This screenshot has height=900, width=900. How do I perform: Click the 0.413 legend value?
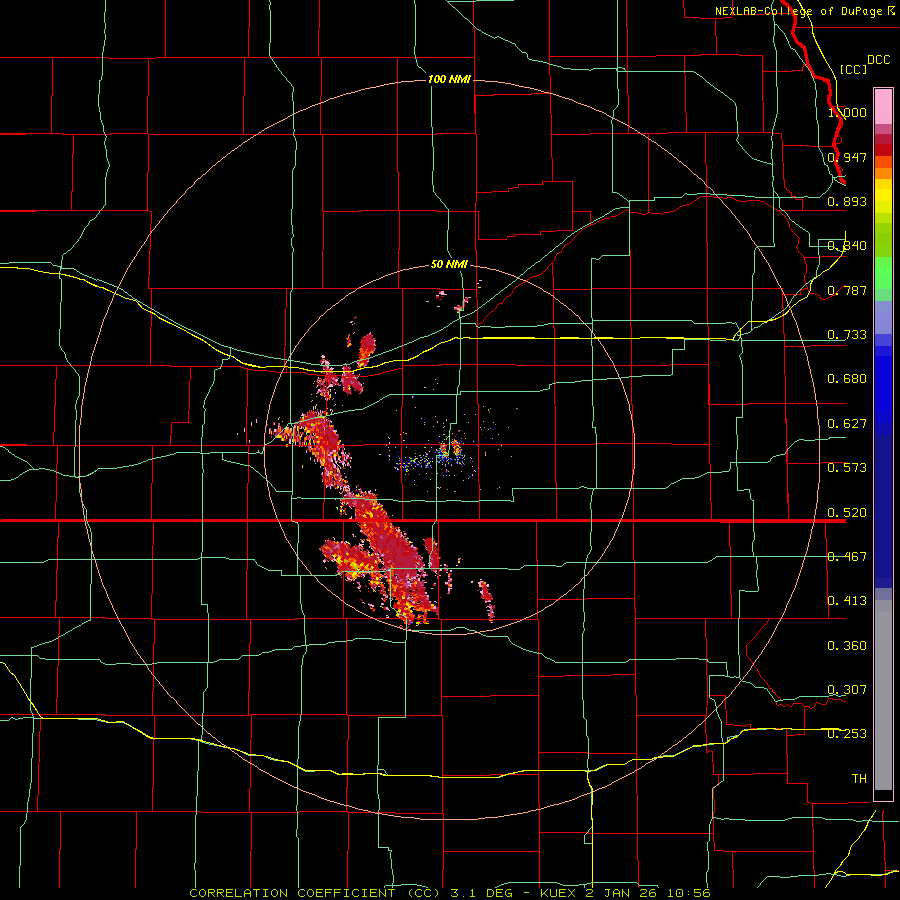point(847,601)
